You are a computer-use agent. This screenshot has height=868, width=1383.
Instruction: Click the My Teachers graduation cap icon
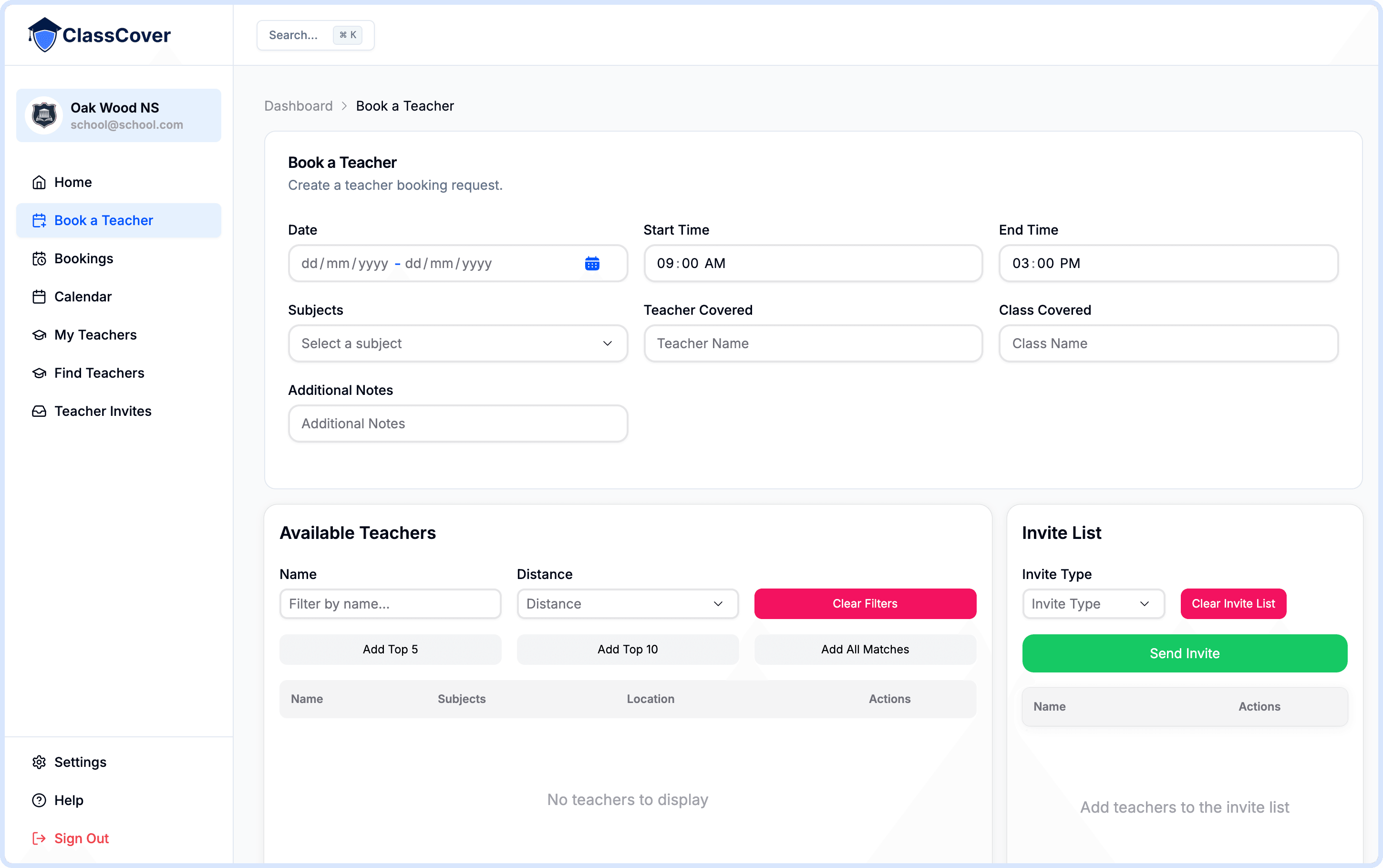pos(39,335)
